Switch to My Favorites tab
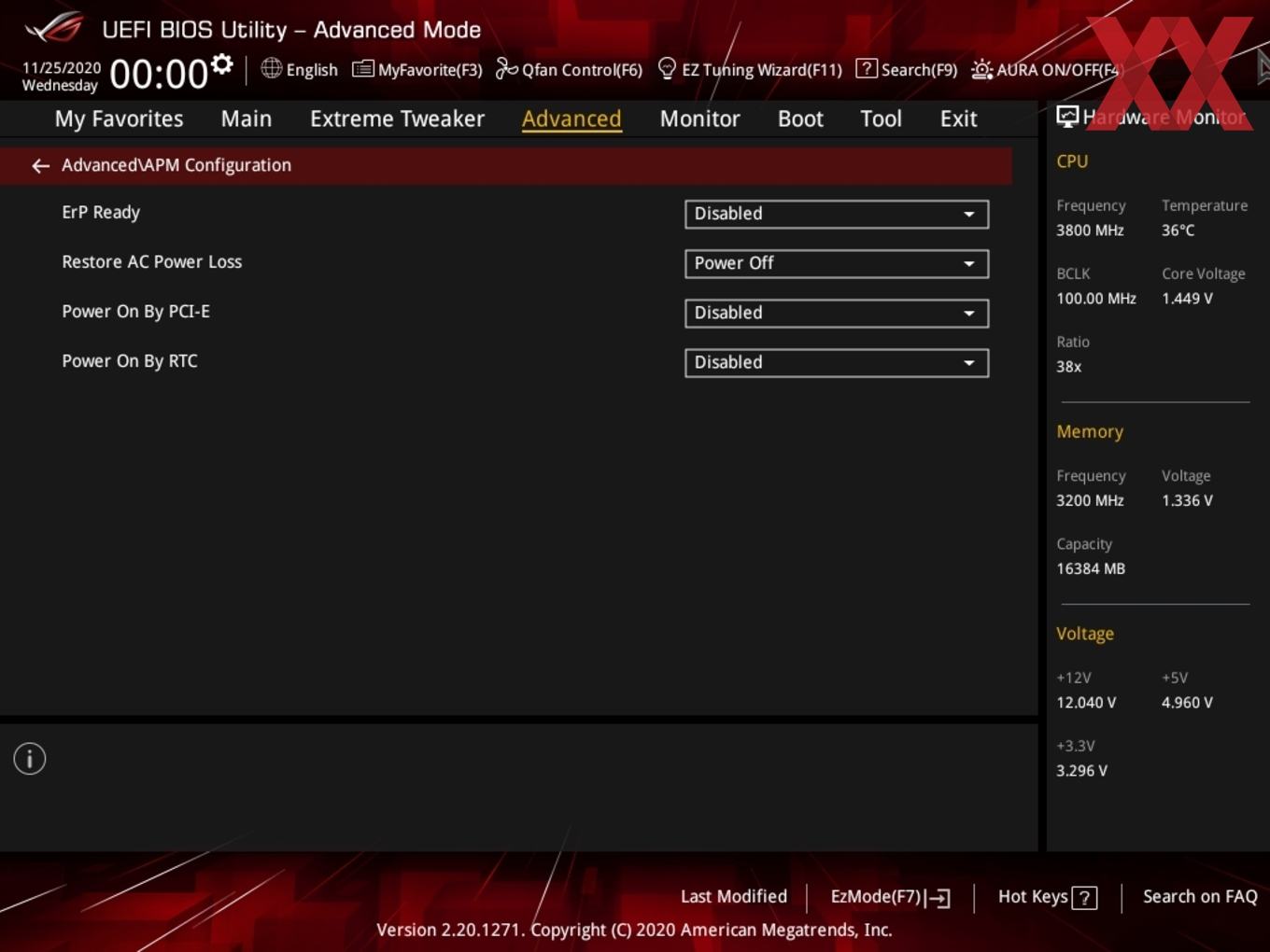The width and height of the screenshot is (1270, 952). 119,119
